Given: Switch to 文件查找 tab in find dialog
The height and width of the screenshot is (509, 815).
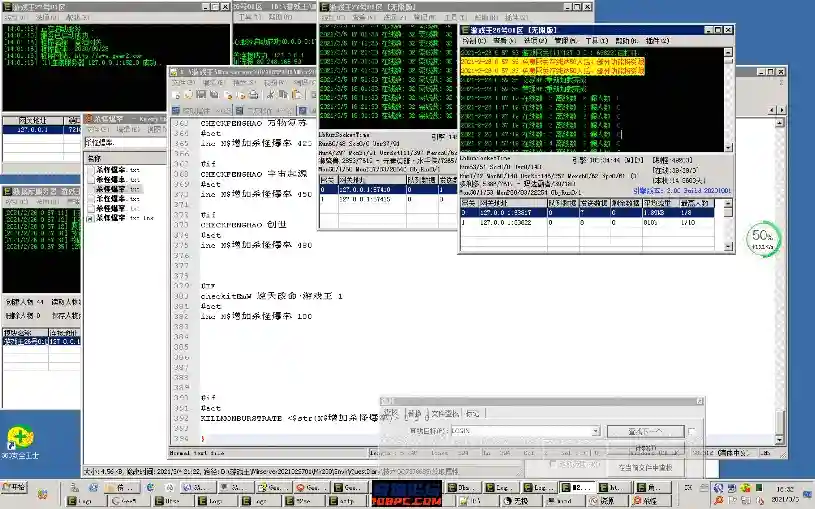Looking at the screenshot, I should click(445, 414).
